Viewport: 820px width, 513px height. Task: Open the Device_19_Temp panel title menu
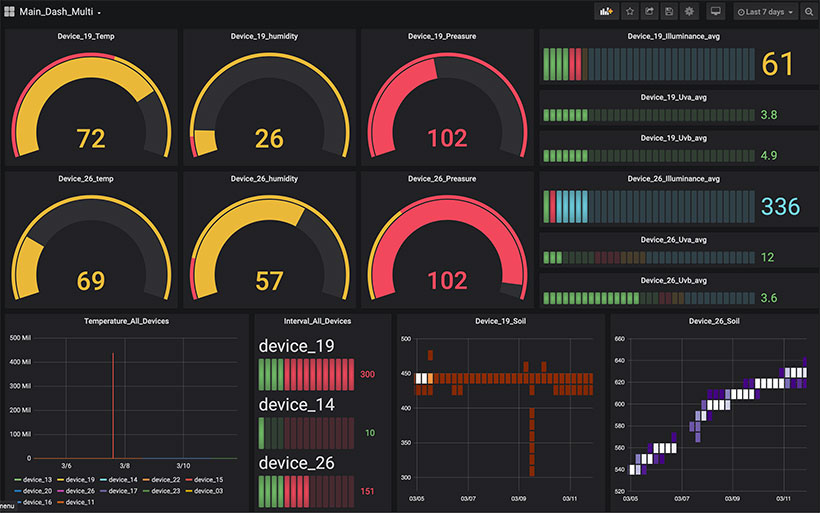coord(86,36)
